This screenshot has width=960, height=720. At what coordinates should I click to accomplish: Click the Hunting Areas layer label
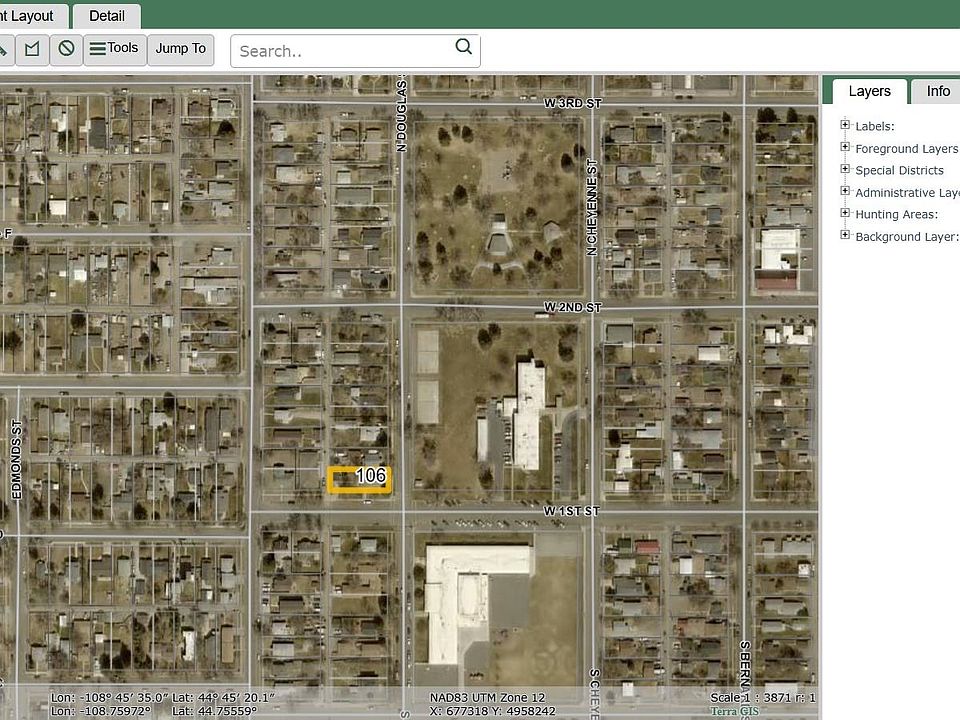coord(896,214)
